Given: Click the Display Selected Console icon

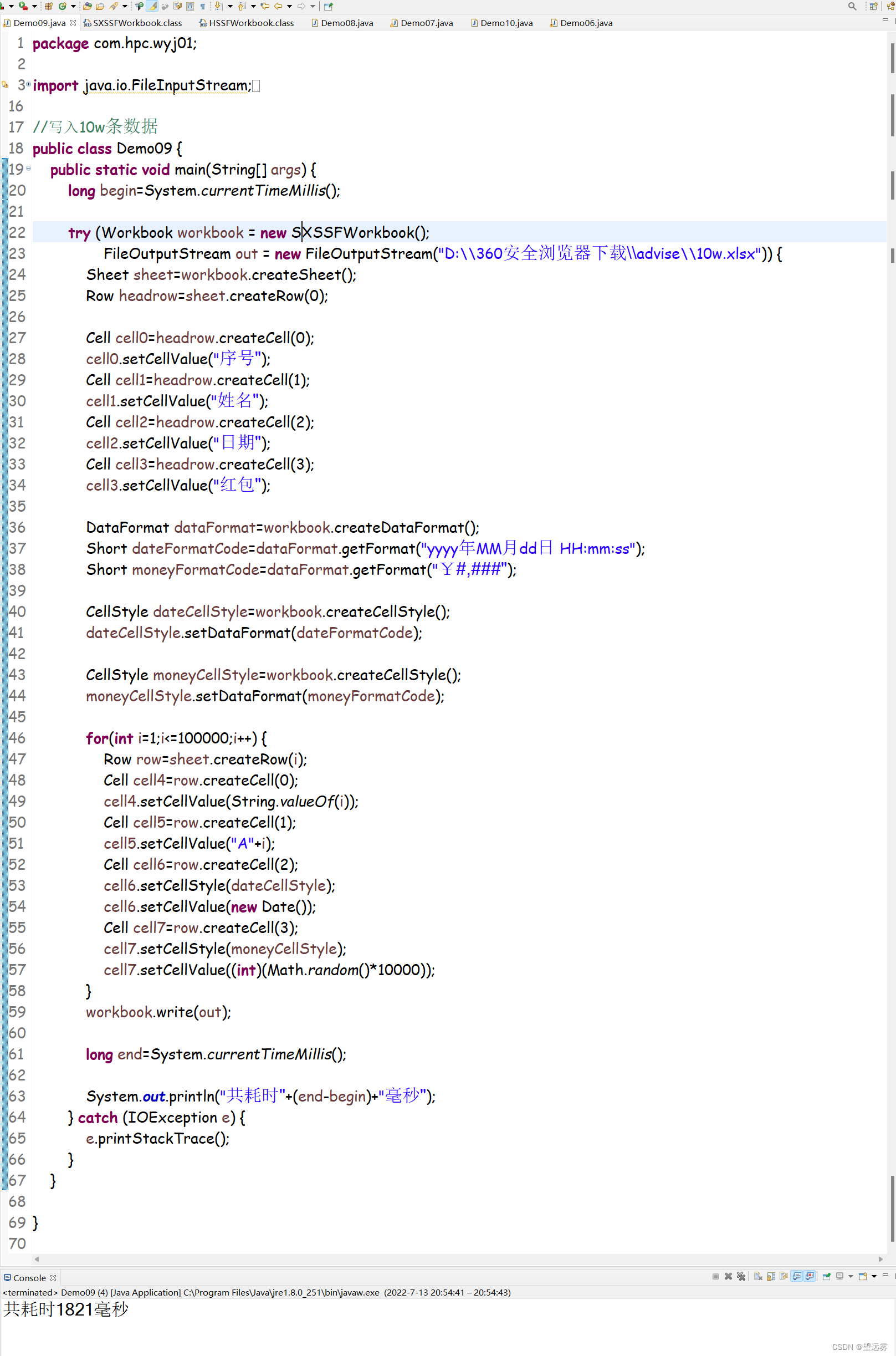Looking at the screenshot, I should click(839, 1277).
